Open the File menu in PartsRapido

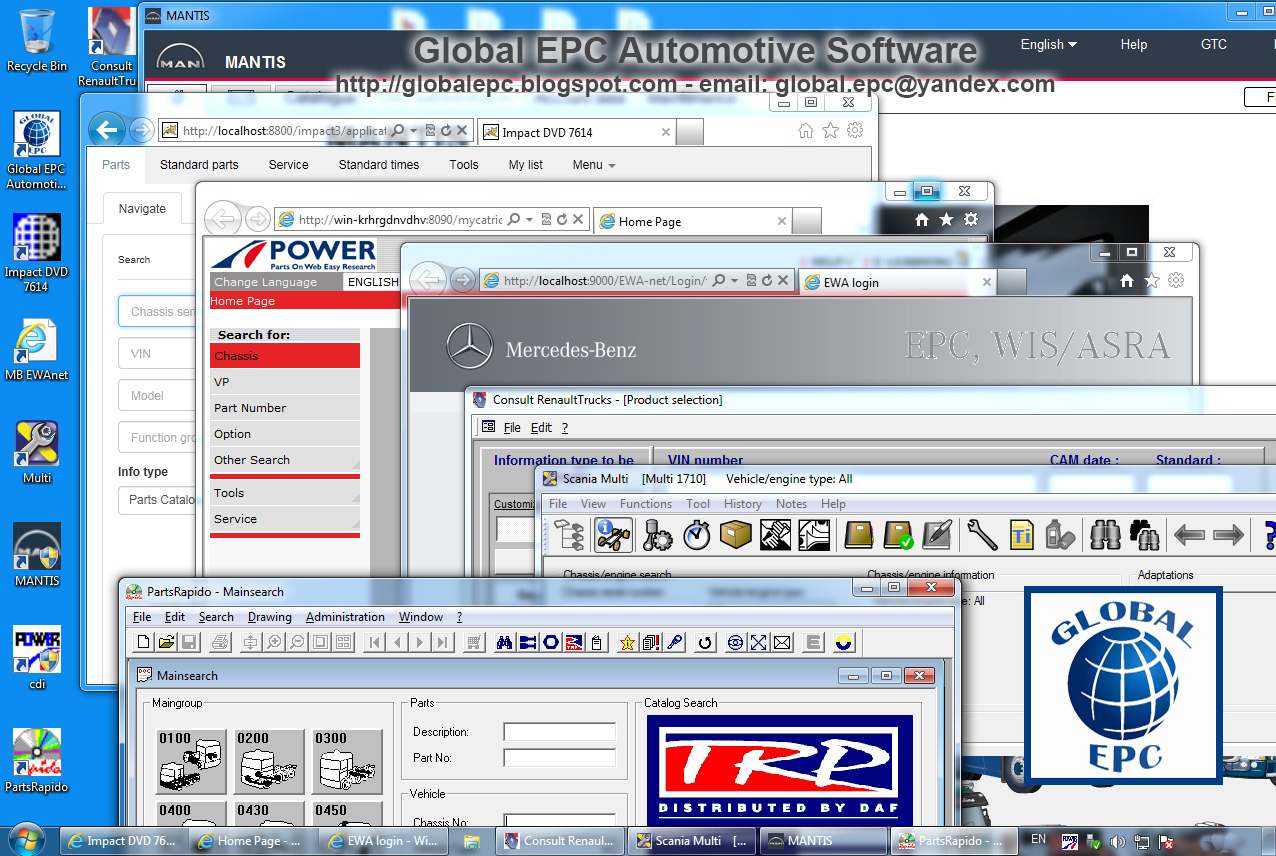[x=142, y=617]
